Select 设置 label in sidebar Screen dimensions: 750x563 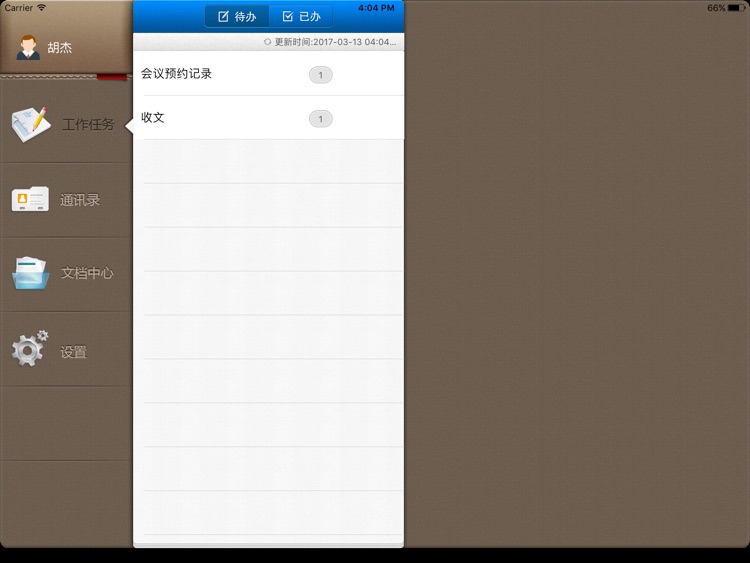point(73,353)
